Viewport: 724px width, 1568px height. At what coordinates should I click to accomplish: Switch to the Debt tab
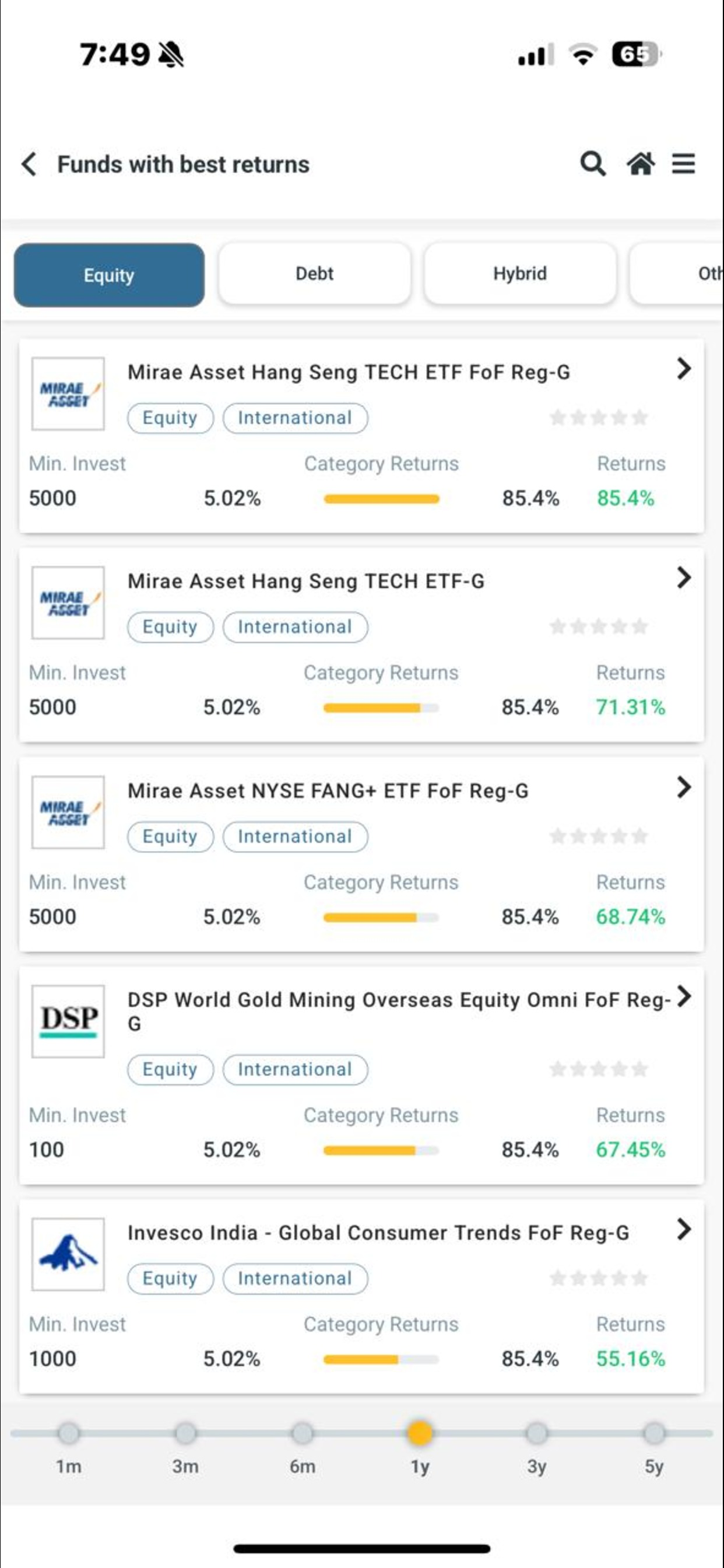click(x=315, y=274)
